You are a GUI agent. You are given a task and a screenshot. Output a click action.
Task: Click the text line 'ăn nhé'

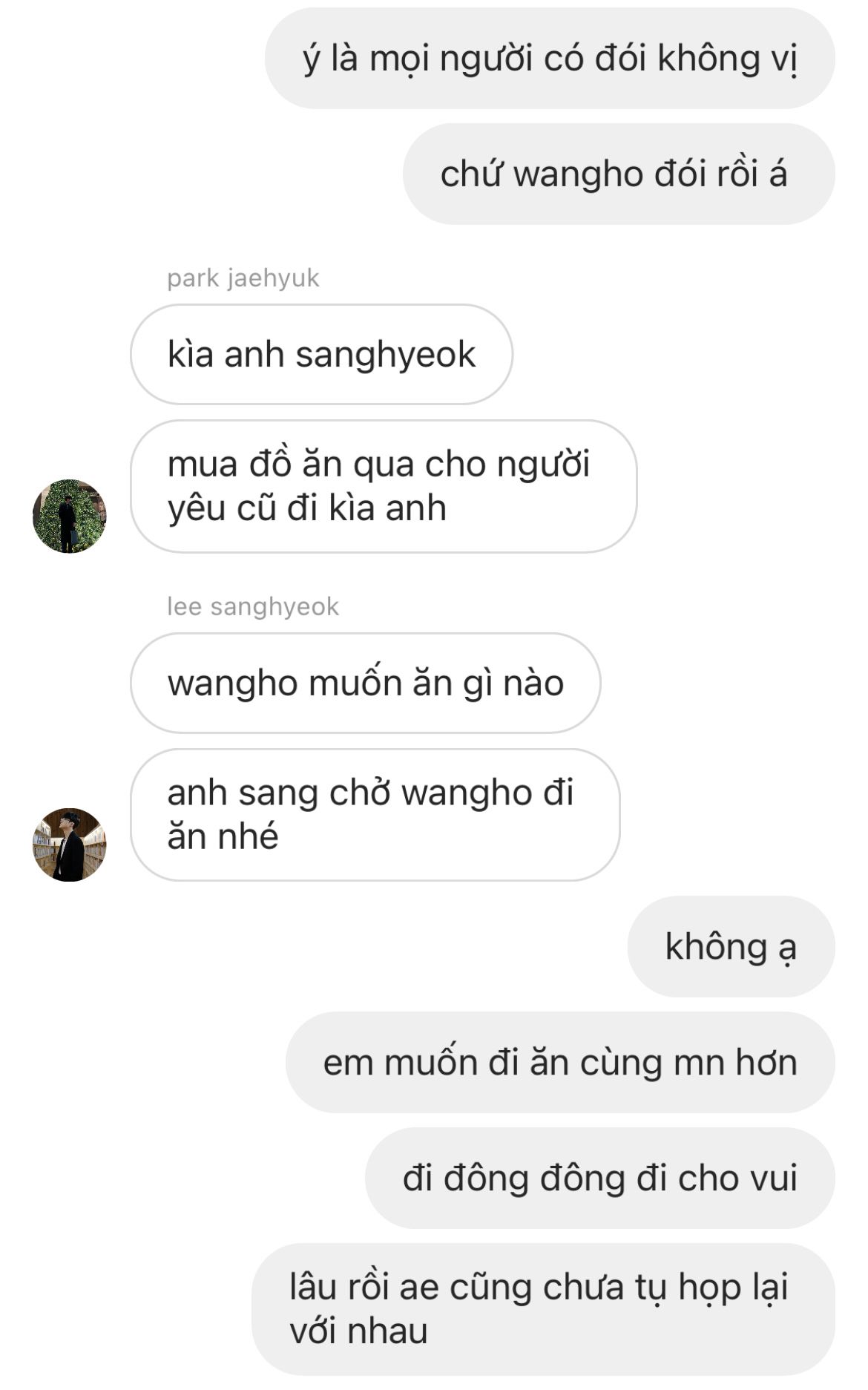(223, 837)
